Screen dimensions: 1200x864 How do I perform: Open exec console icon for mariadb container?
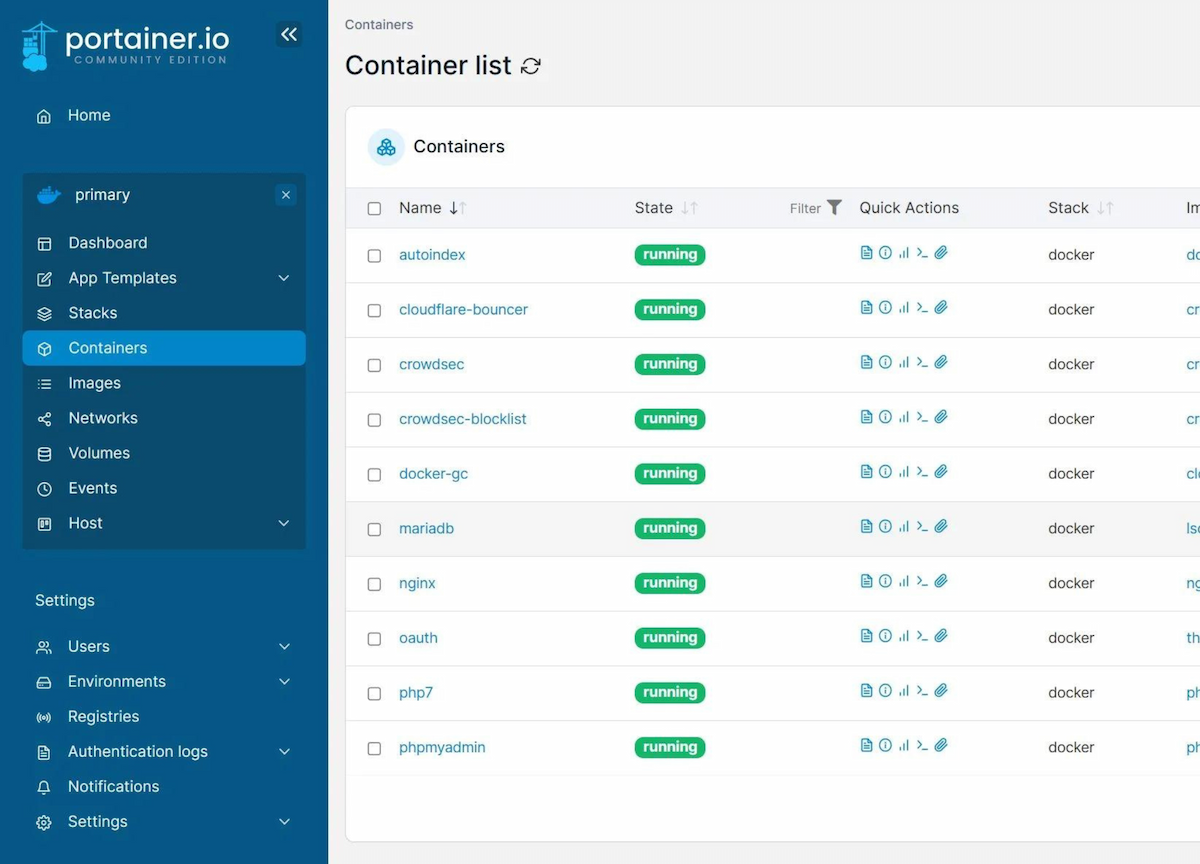point(922,526)
